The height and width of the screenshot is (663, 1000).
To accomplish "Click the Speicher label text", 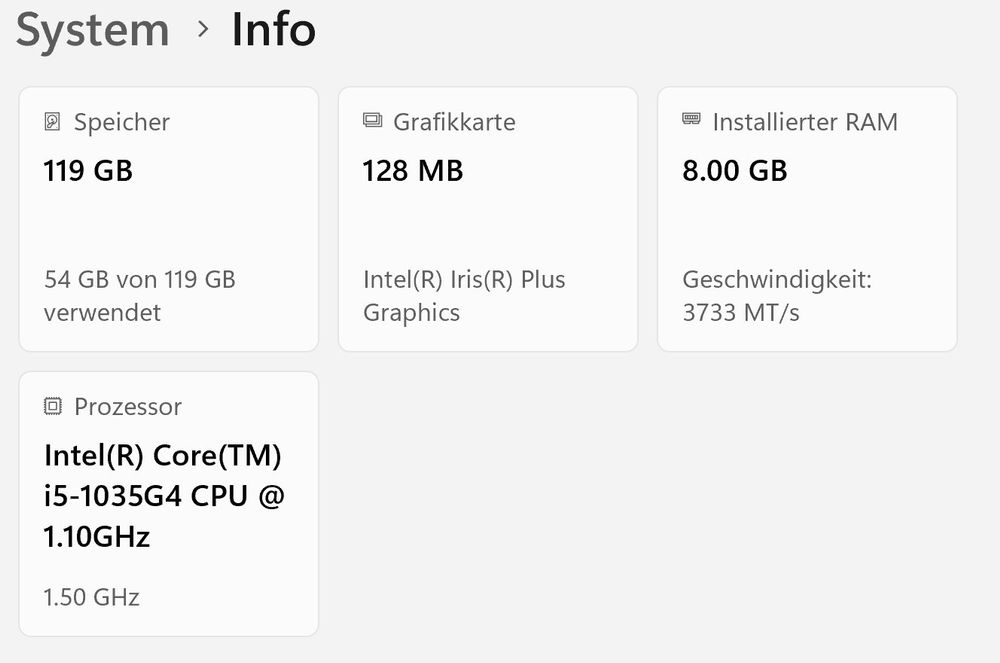I will pyautogui.click(x=122, y=122).
